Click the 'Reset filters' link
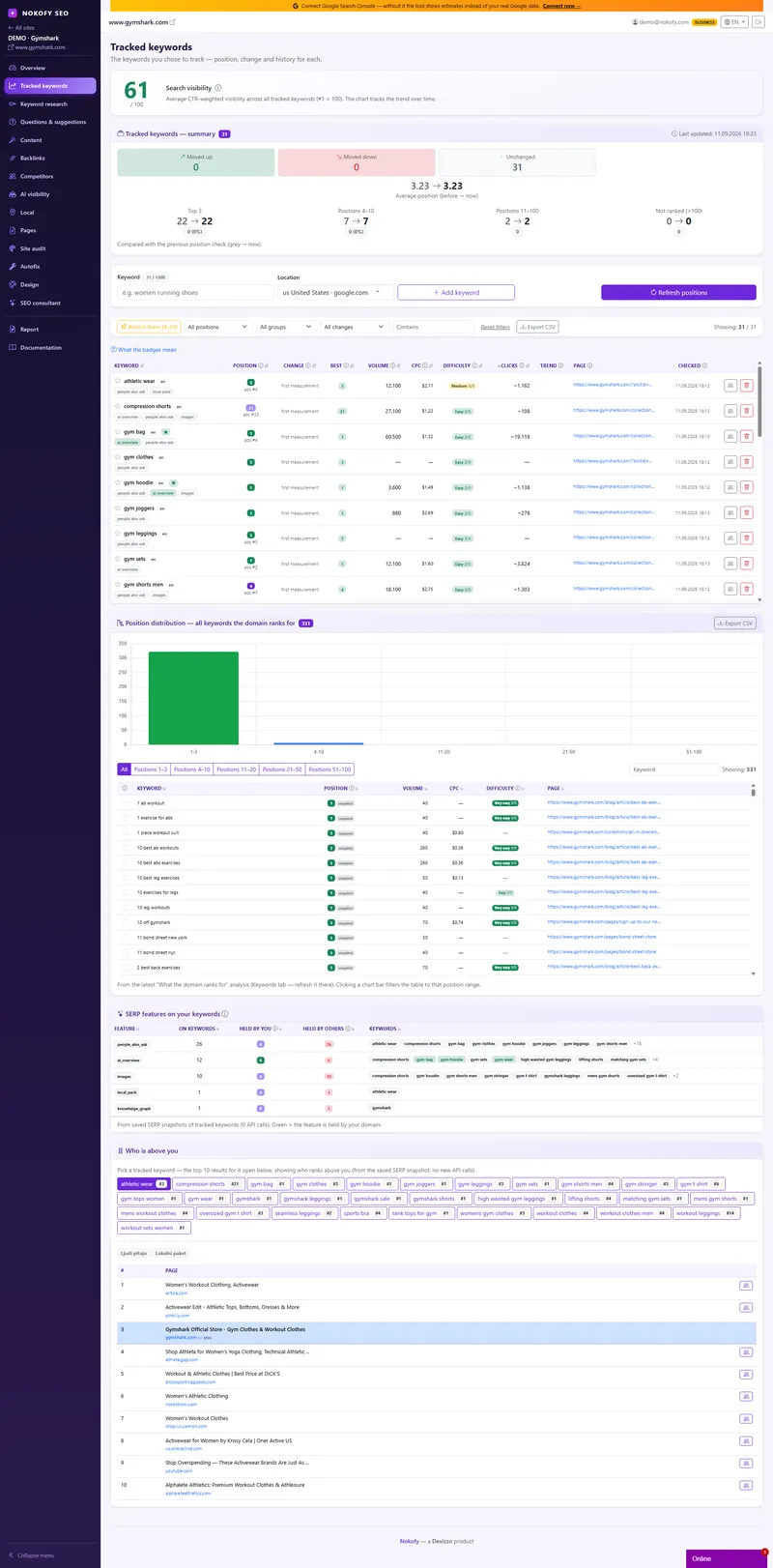This screenshot has height=1568, width=773. 496,327
